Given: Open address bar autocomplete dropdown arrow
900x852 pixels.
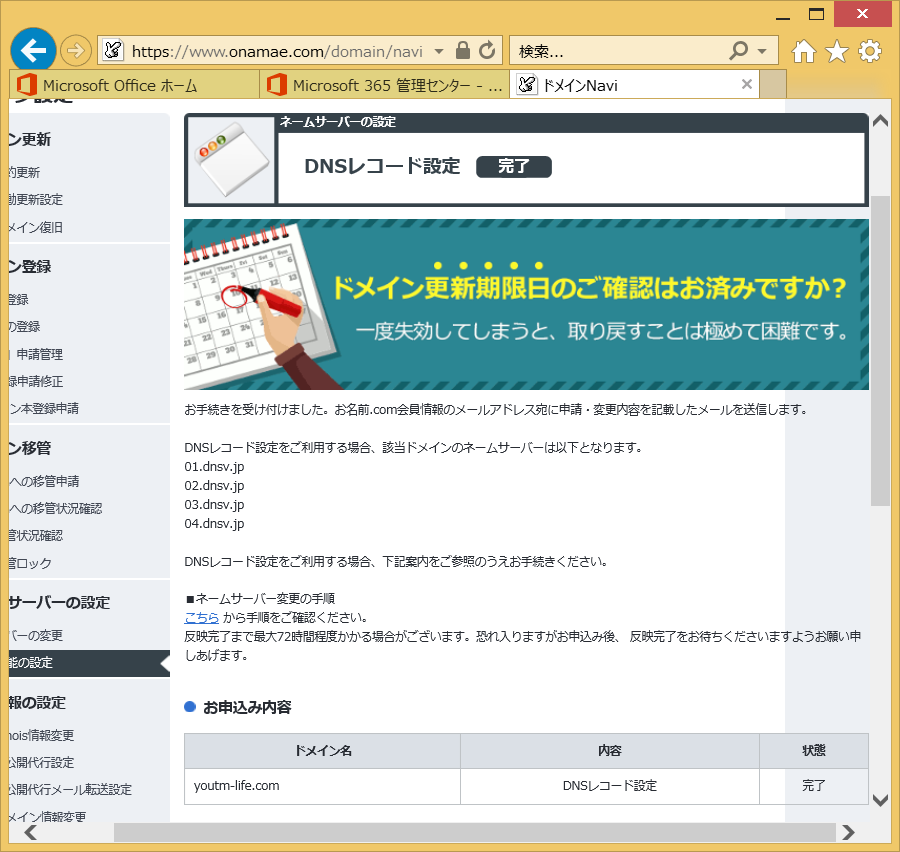Looking at the screenshot, I should click(x=439, y=51).
